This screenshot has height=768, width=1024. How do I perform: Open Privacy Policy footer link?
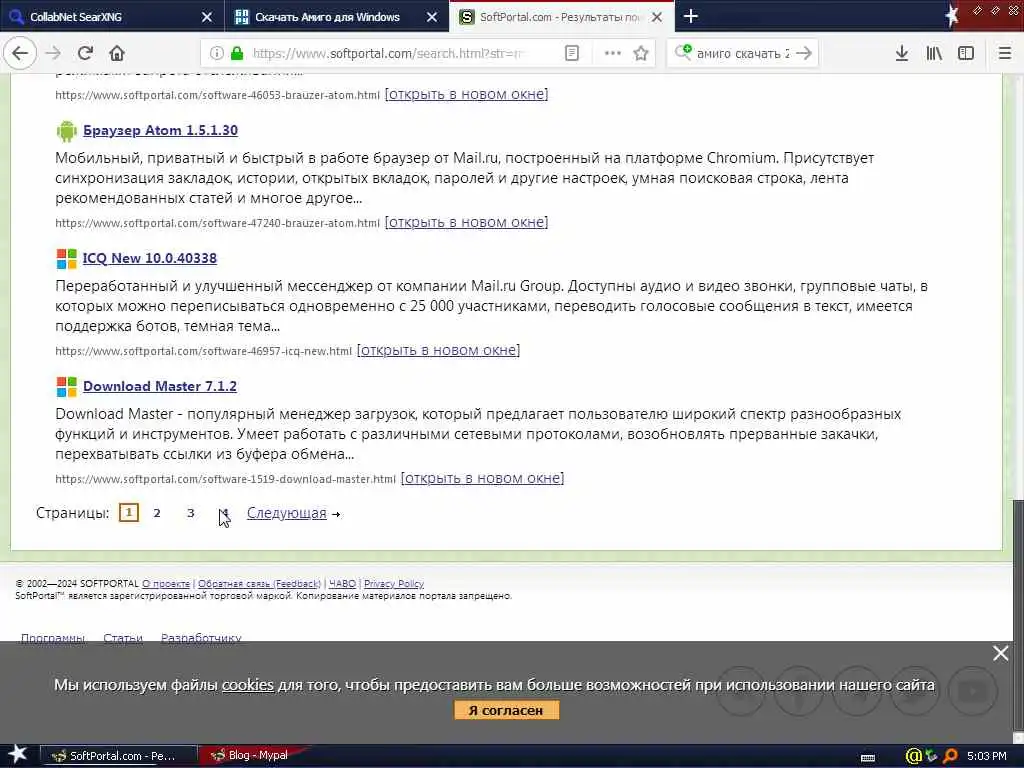pyautogui.click(x=394, y=584)
